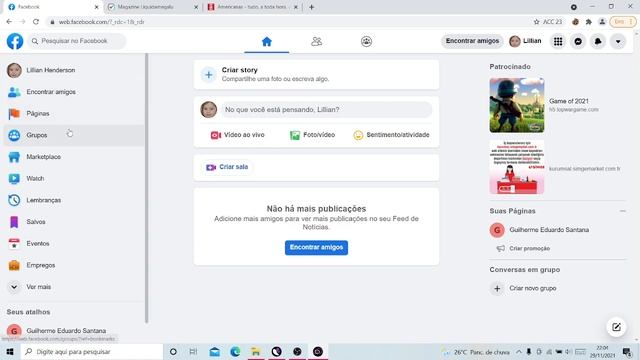Click the Criar sala button
Image resolution: width=640 pixels, height=360 pixels.
click(x=227, y=167)
